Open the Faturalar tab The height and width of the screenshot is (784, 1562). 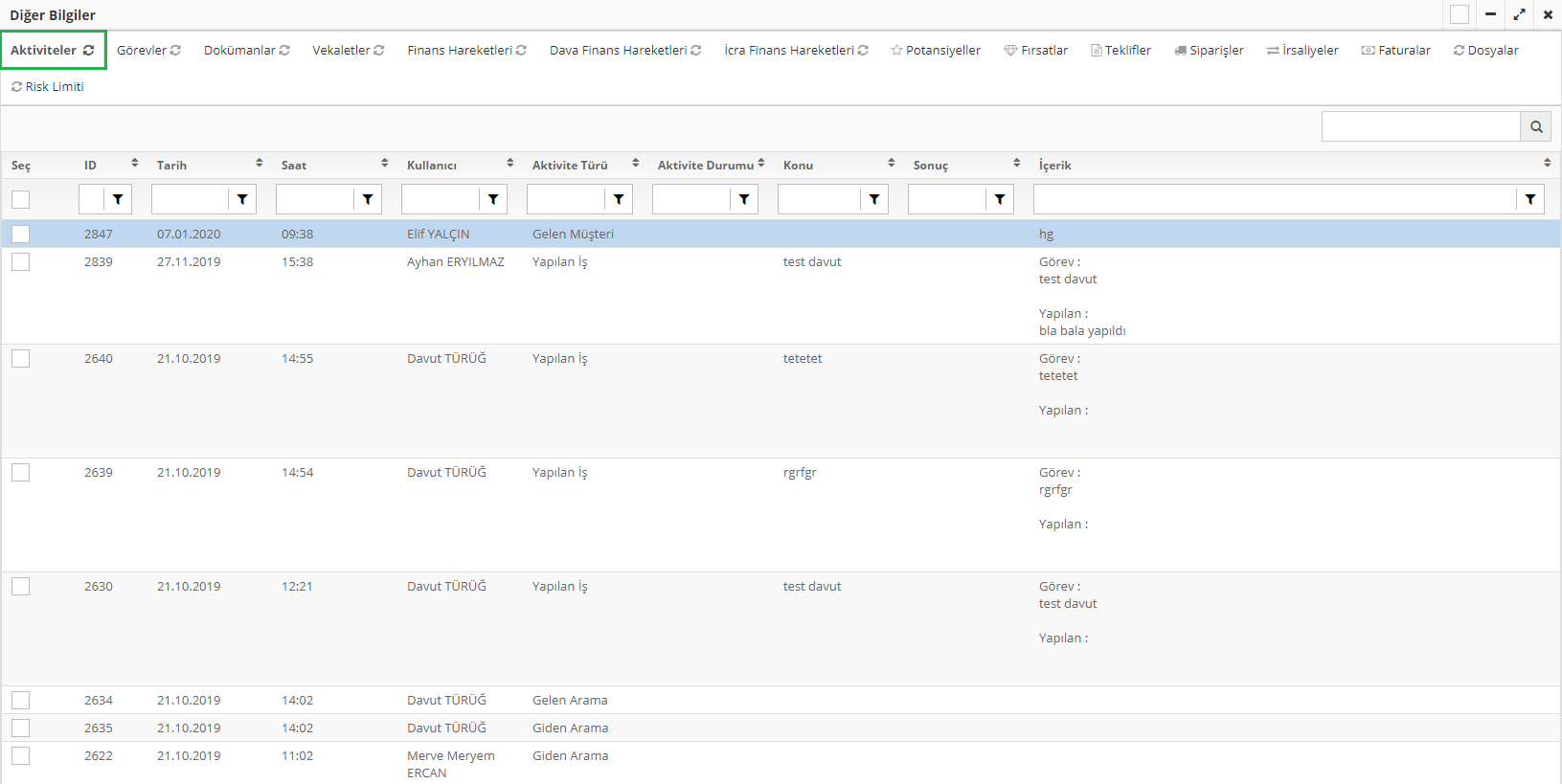point(1396,51)
